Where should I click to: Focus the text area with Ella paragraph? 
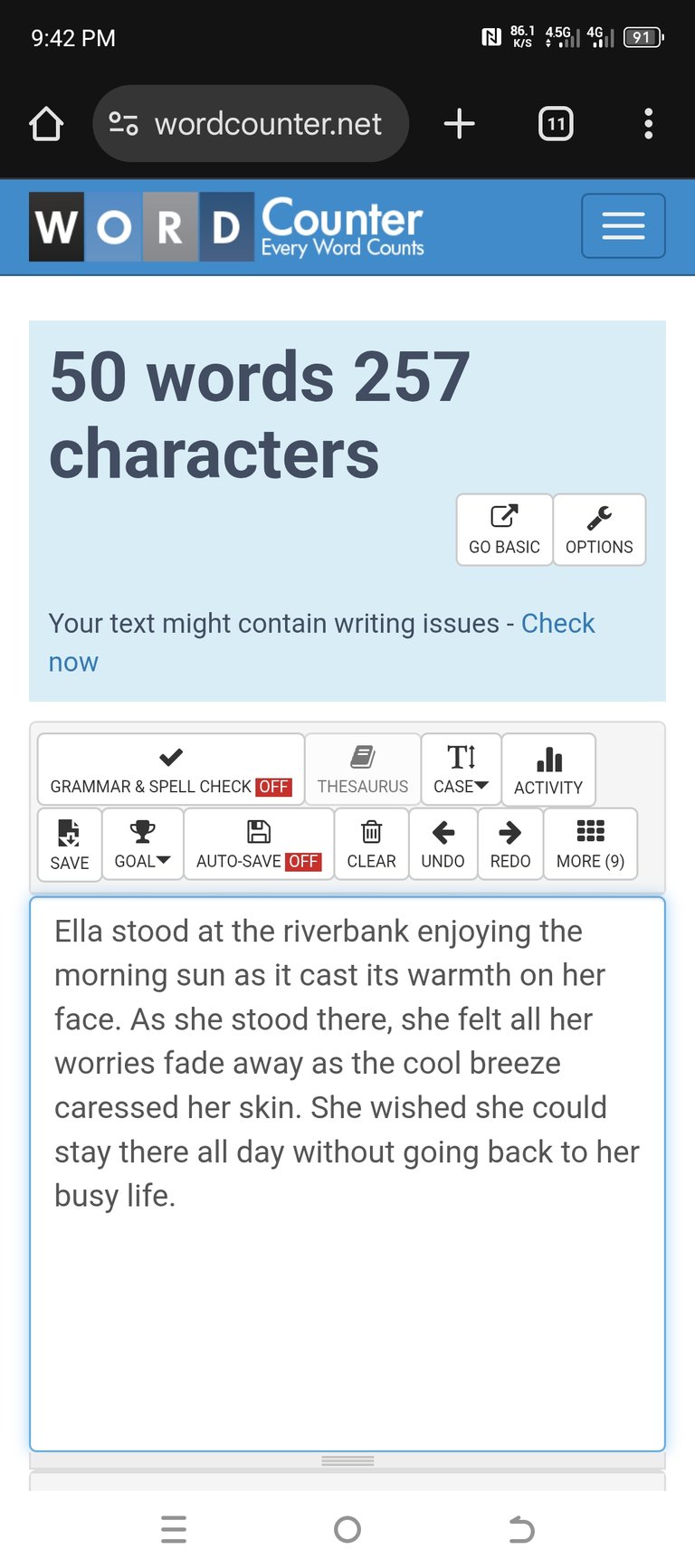tap(347, 1174)
